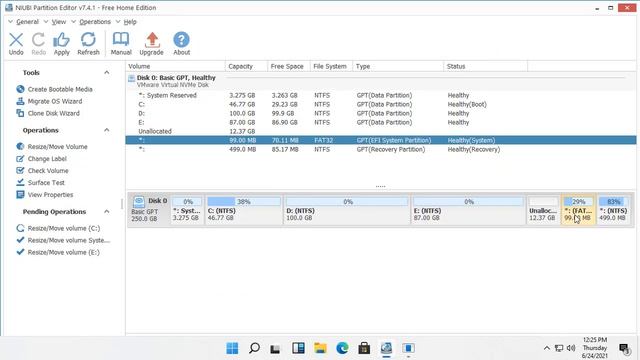Select D: (NTFS) block in disk map
Screen dimensions: 640x360
[347, 209]
